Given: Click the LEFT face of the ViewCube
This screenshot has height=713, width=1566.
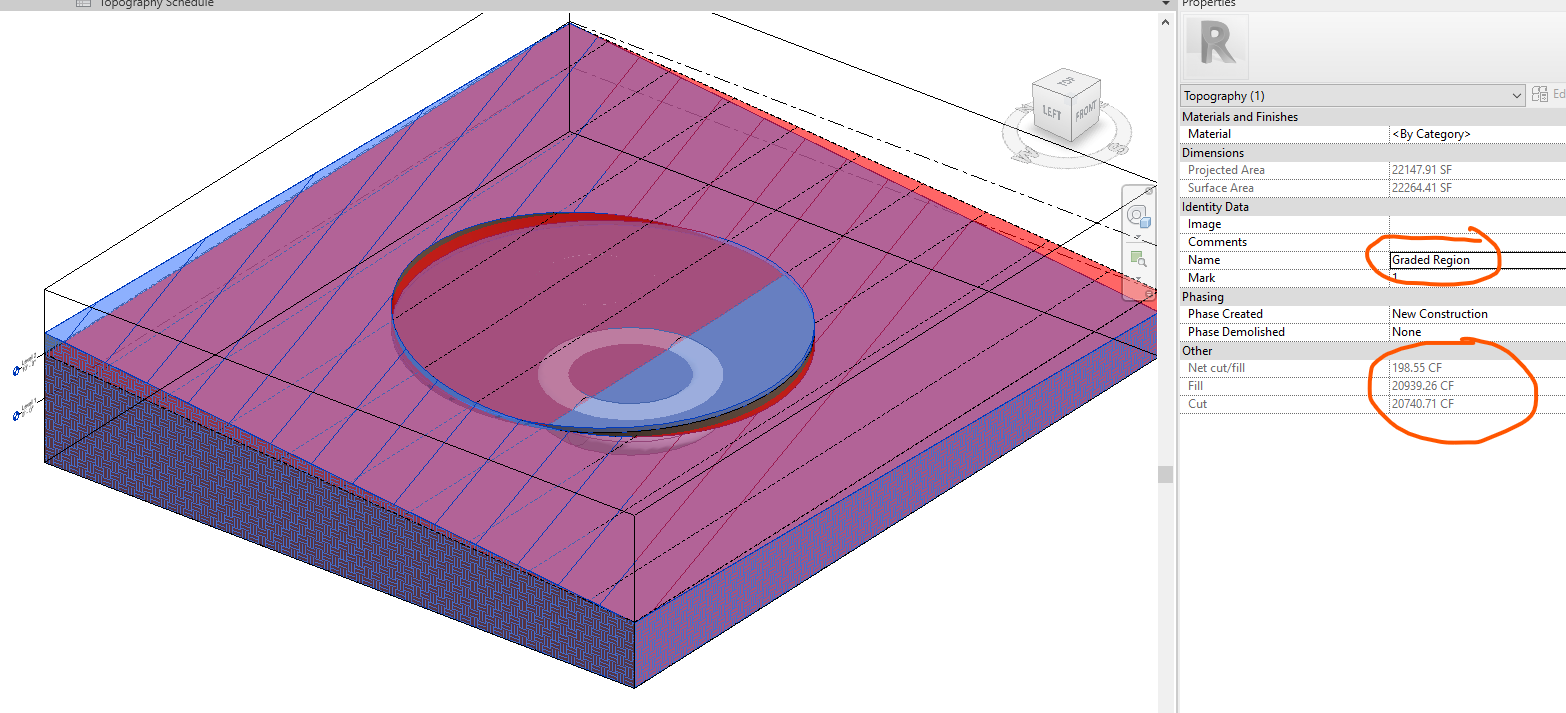Looking at the screenshot, I should 1051,113.
